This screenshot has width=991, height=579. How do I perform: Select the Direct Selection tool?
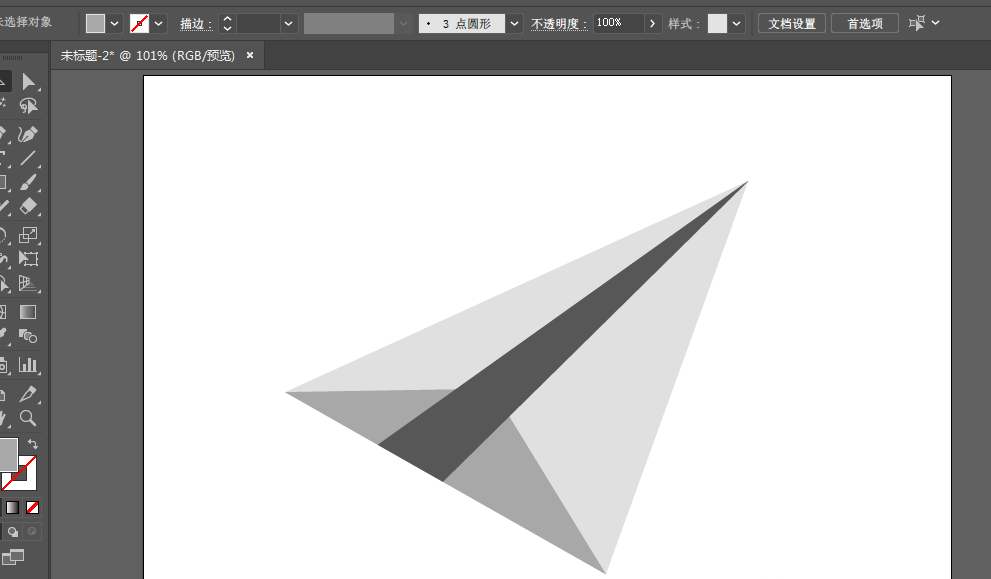28,82
